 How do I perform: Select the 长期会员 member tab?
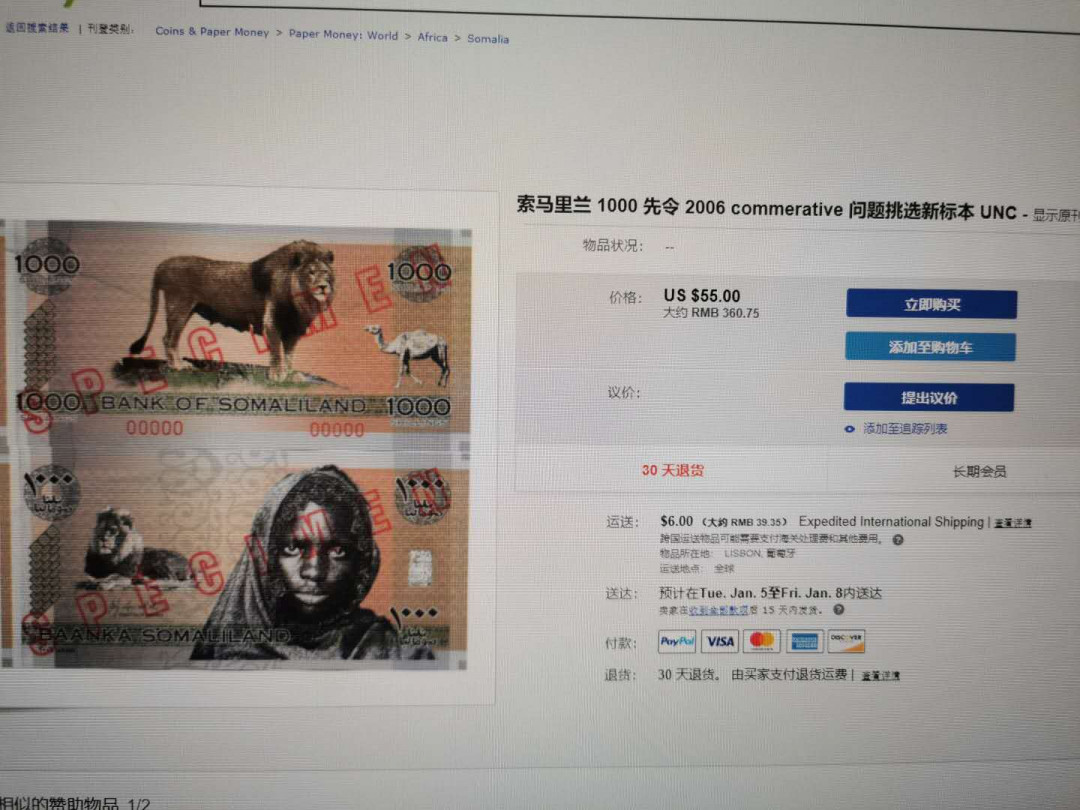(x=979, y=472)
